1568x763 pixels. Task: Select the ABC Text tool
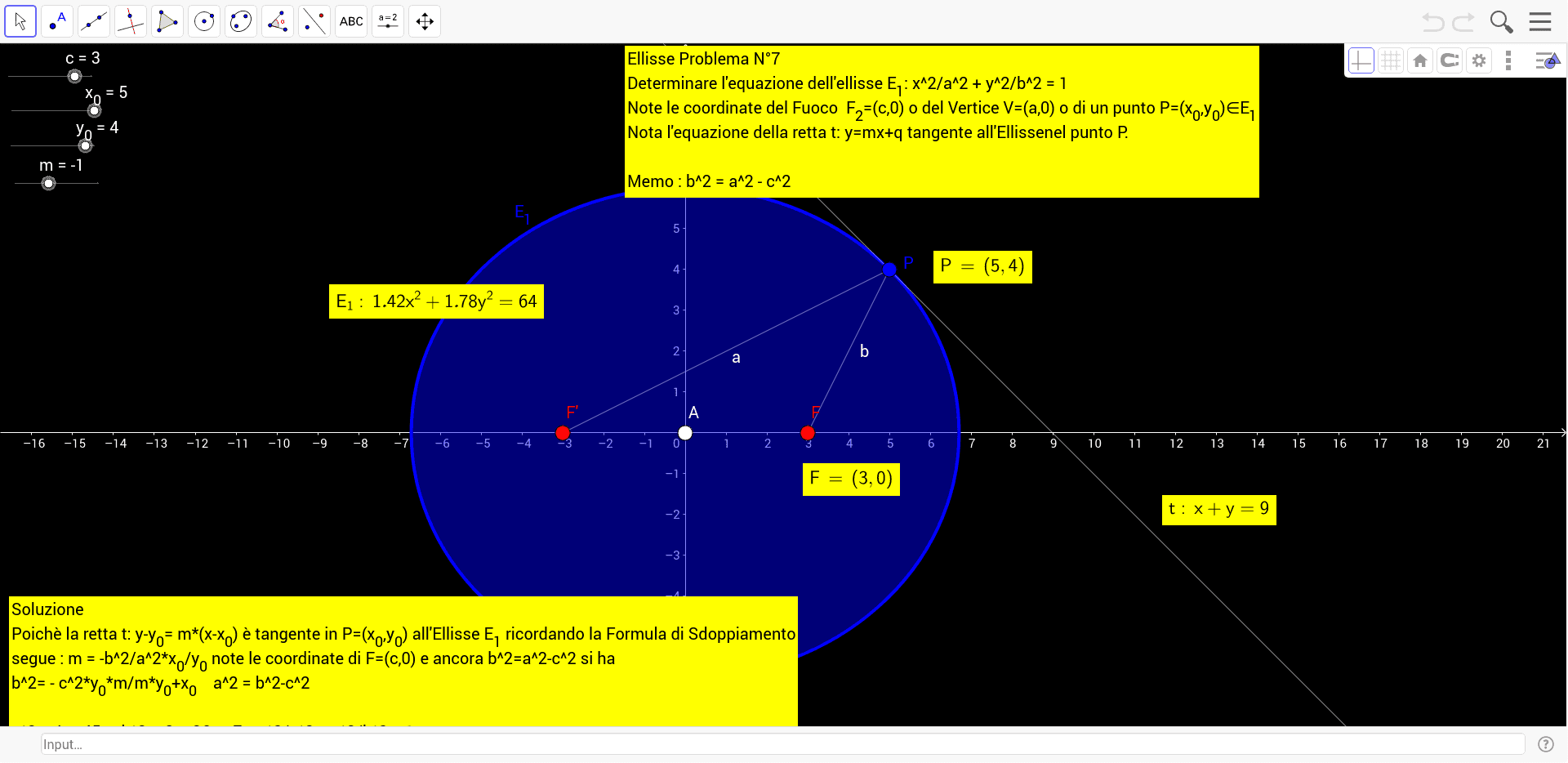point(351,21)
